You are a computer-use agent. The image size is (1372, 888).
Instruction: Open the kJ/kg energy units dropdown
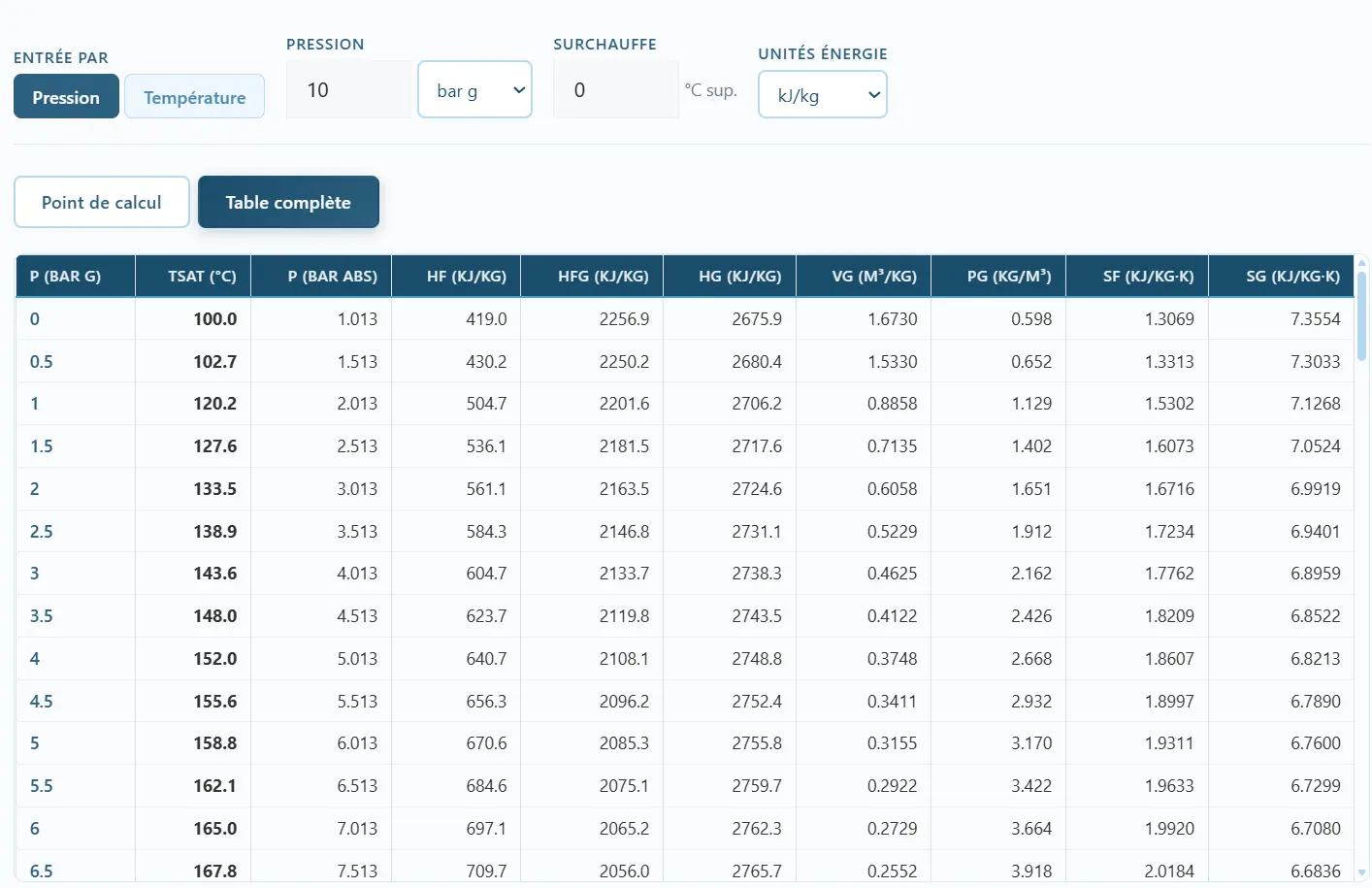(822, 95)
